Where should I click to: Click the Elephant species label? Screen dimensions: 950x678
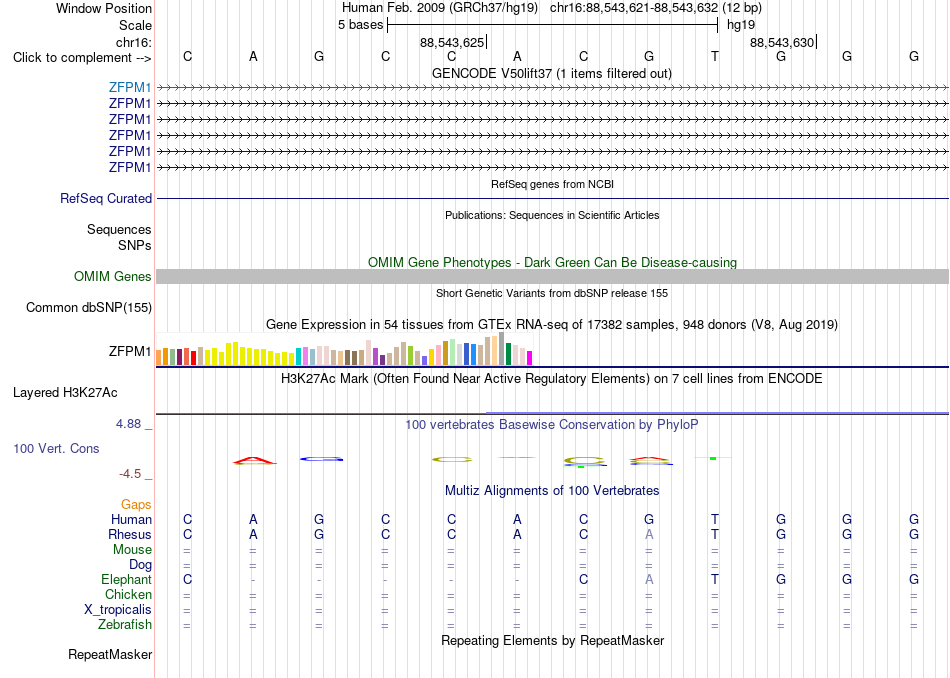tap(126, 580)
